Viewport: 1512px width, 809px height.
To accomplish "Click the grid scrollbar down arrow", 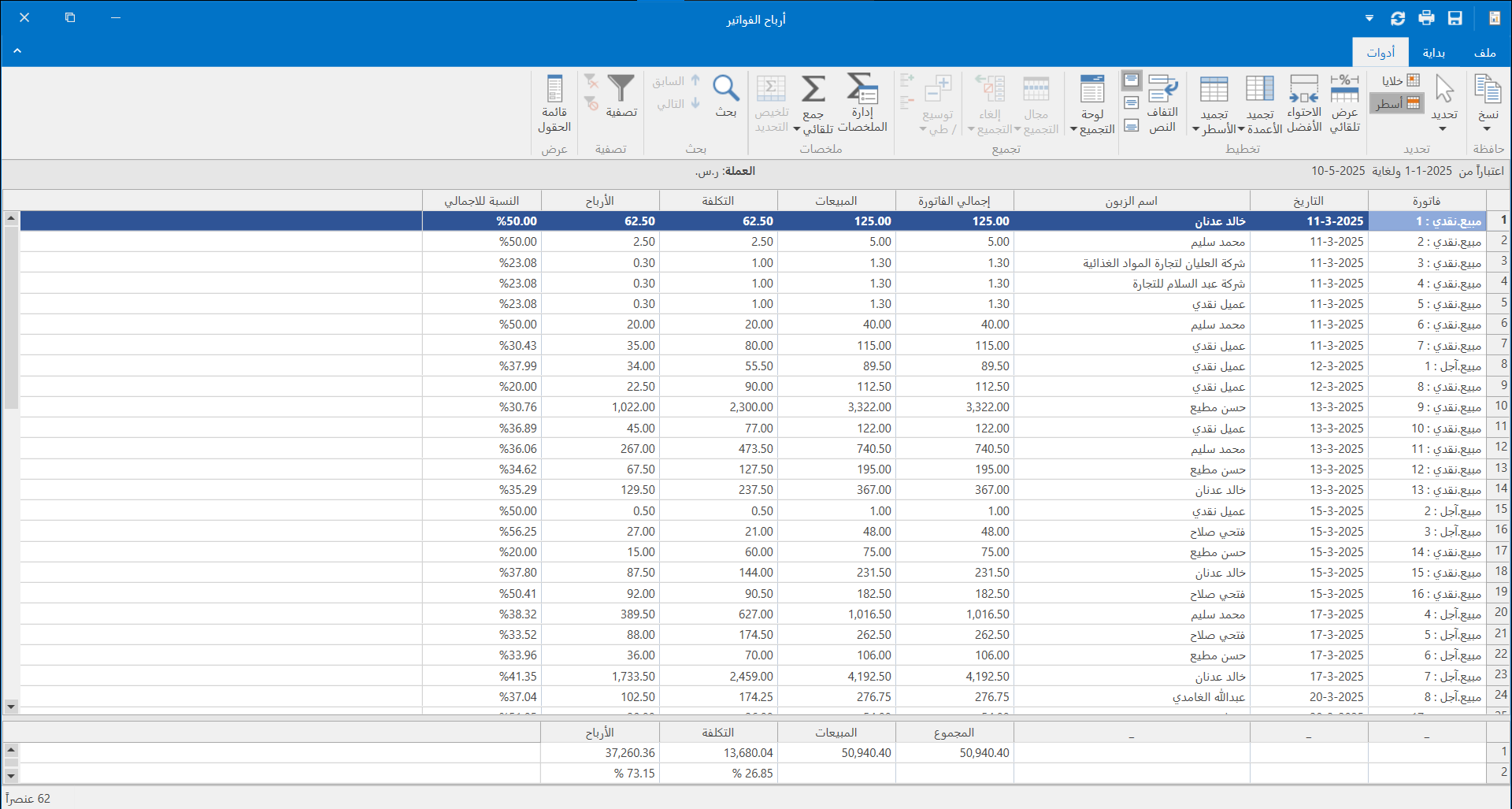I will [11, 707].
